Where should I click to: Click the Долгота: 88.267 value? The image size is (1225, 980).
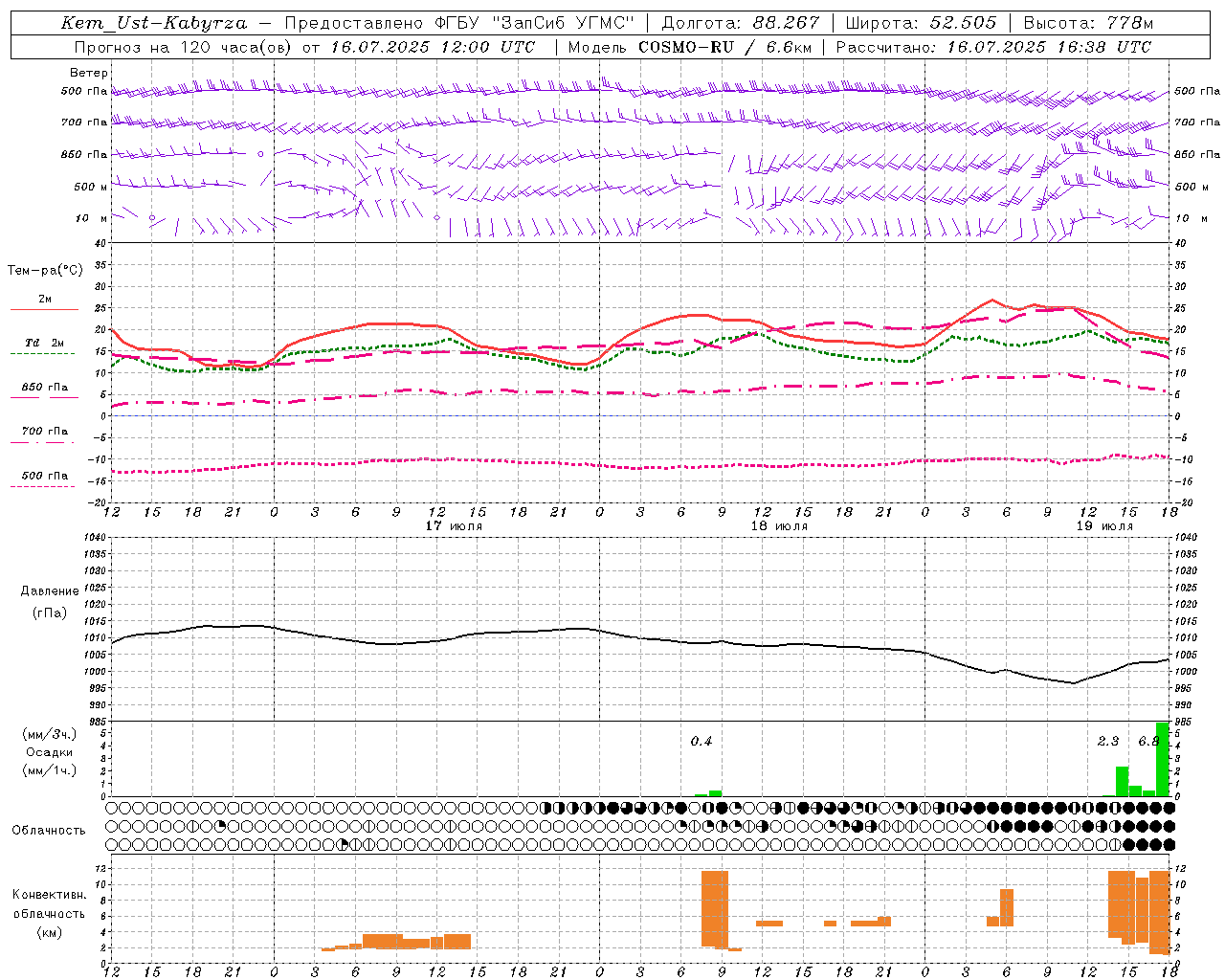point(741,23)
